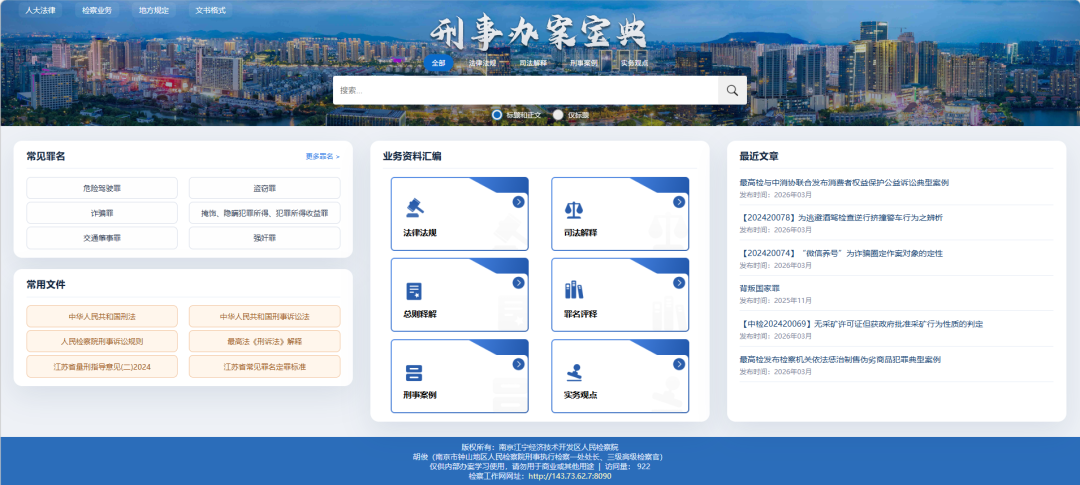Open the scales icon for 司法解释
1080x485 pixels.
(574, 208)
